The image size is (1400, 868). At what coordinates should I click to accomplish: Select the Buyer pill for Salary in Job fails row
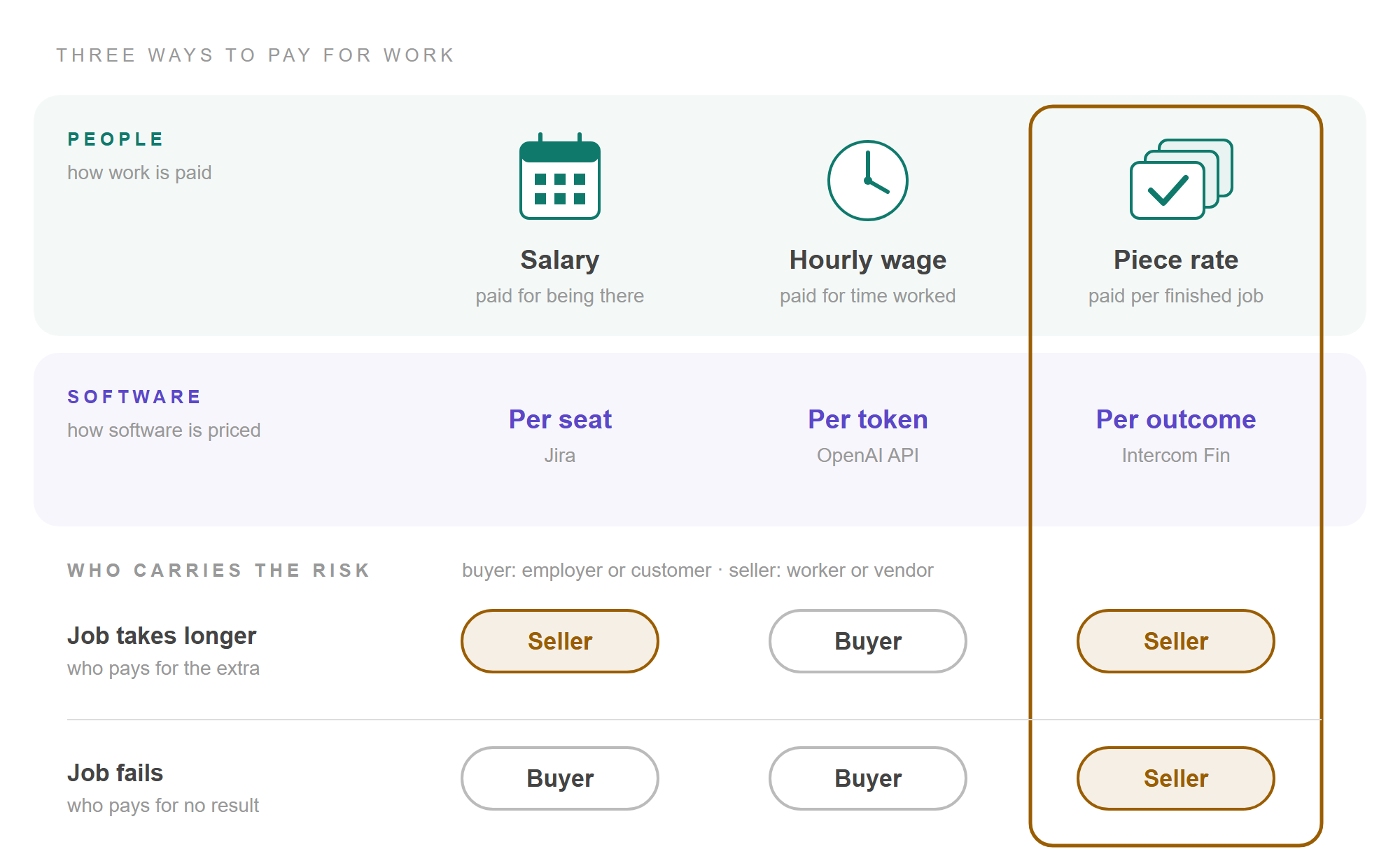point(560,778)
